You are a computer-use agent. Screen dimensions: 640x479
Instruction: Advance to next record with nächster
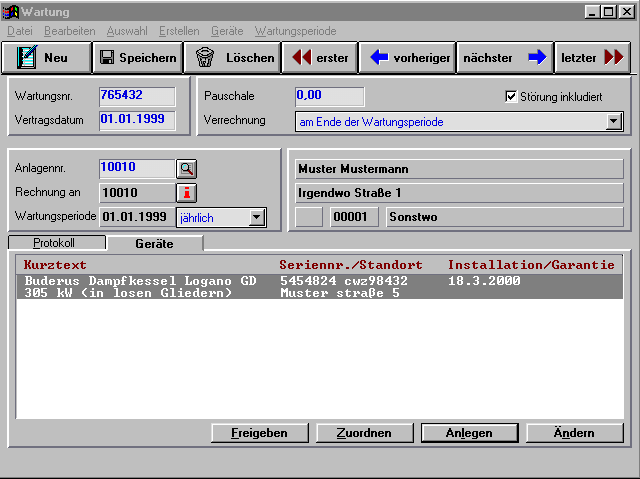coord(505,58)
